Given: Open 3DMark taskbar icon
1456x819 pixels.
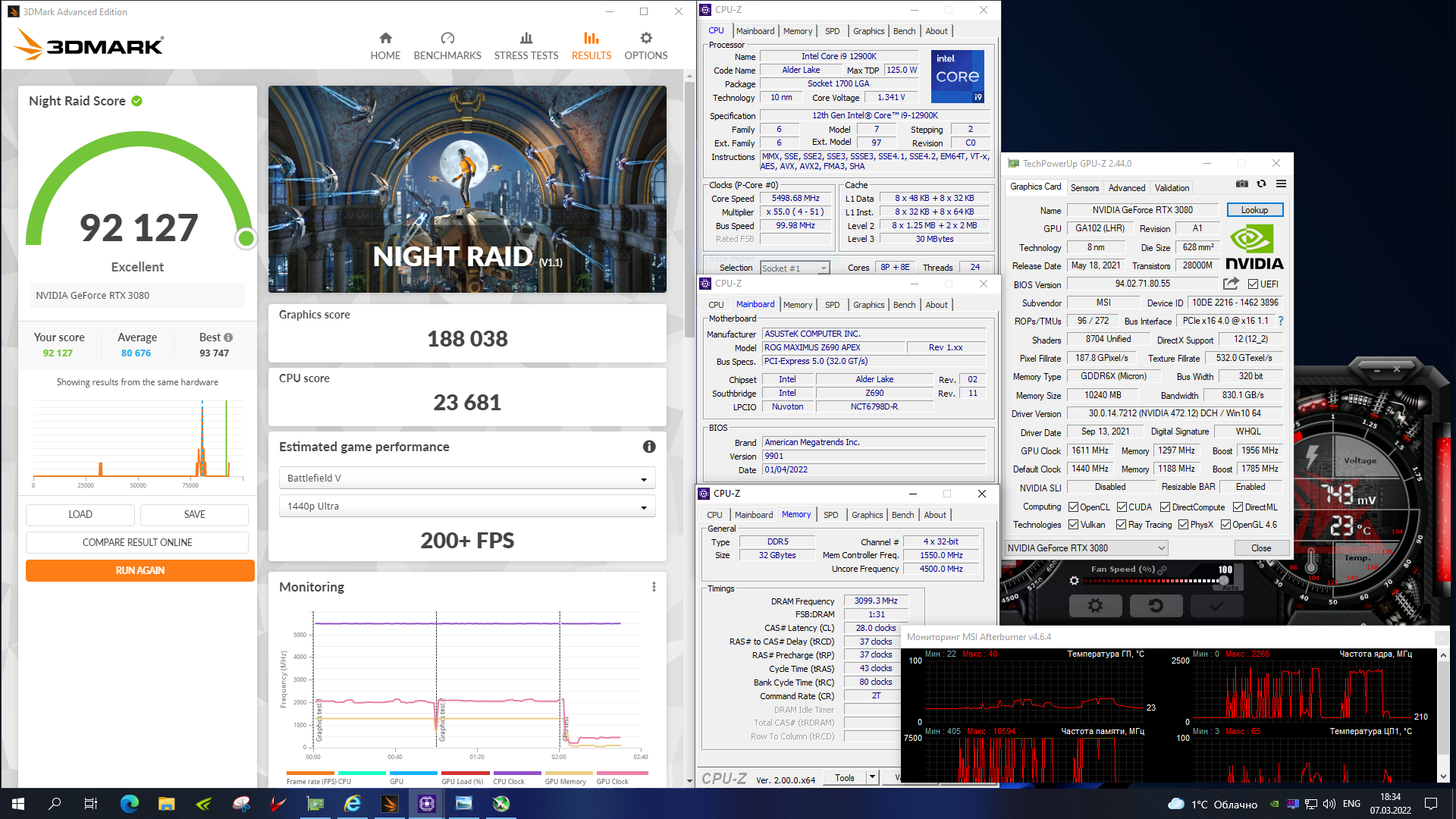Looking at the screenshot, I should (389, 804).
